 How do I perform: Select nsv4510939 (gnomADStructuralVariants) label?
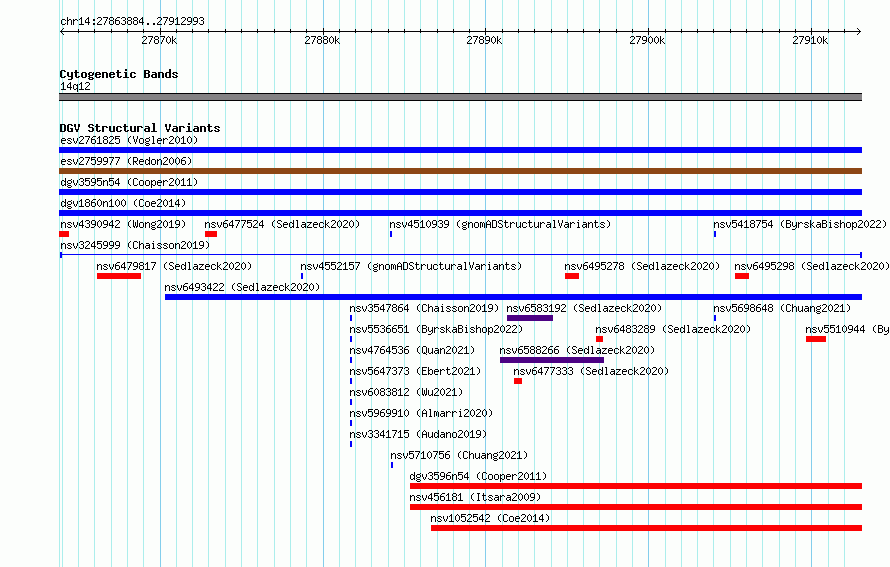(x=500, y=224)
